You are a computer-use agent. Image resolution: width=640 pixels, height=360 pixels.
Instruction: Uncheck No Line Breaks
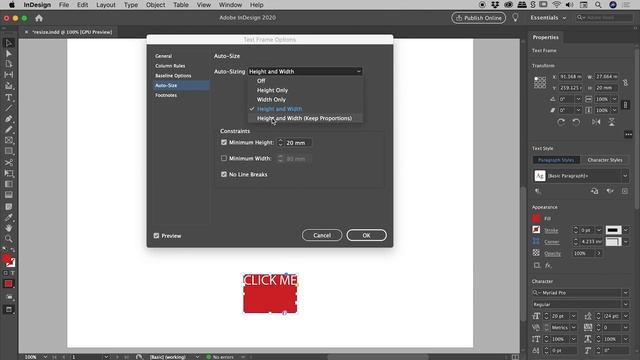coord(224,174)
